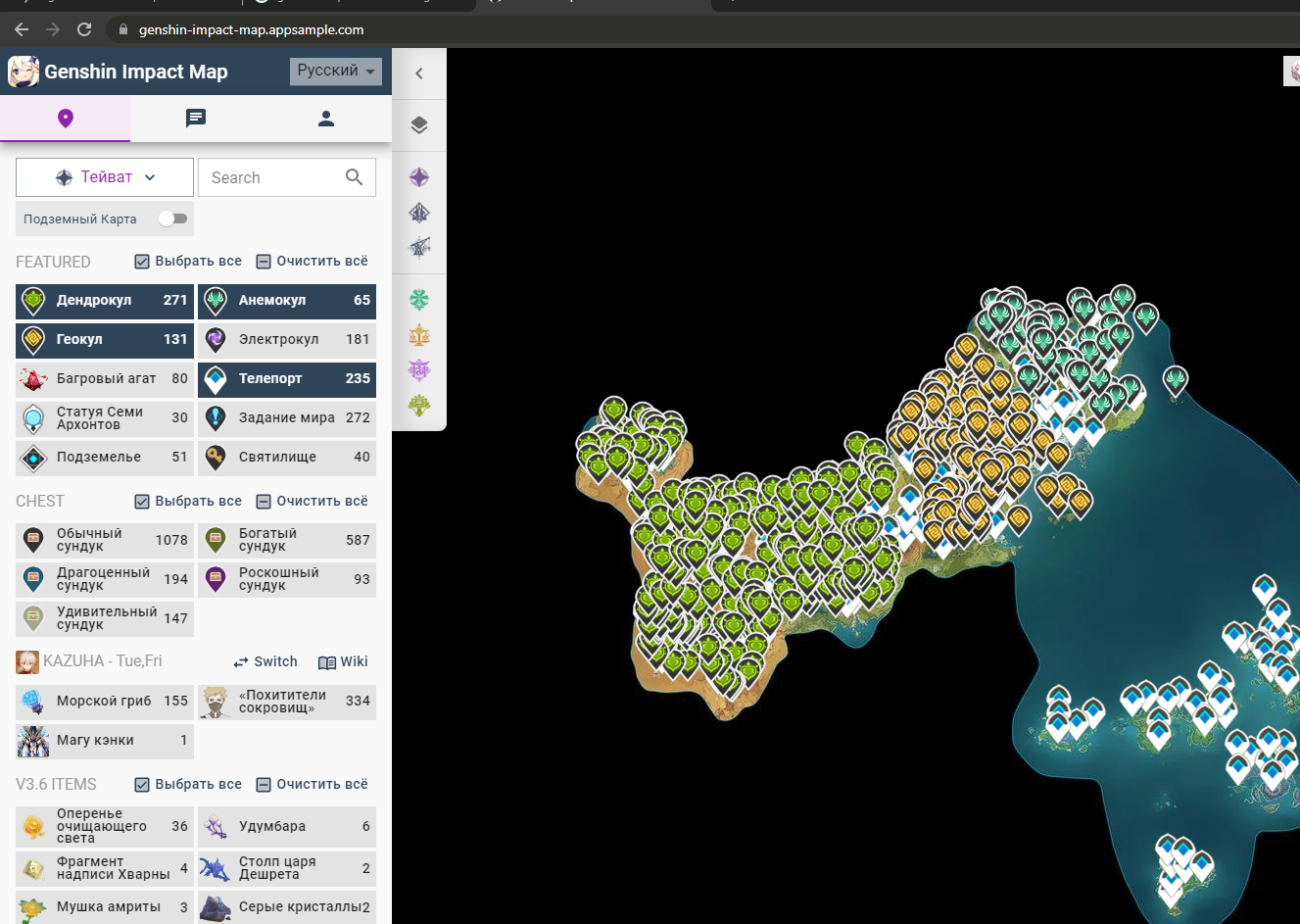Open the map layers icon

(x=419, y=125)
